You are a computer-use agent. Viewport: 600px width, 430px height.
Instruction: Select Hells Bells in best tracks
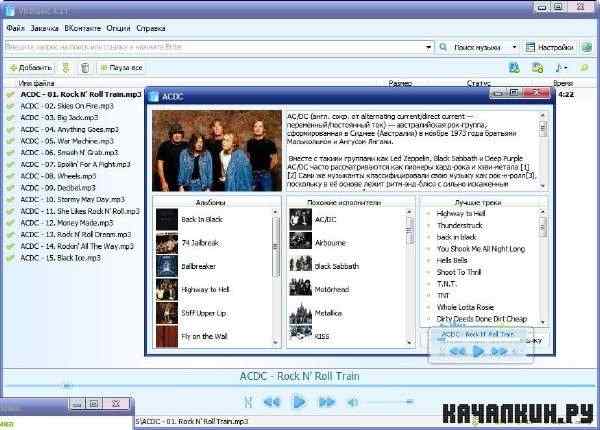pyautogui.click(x=452, y=261)
